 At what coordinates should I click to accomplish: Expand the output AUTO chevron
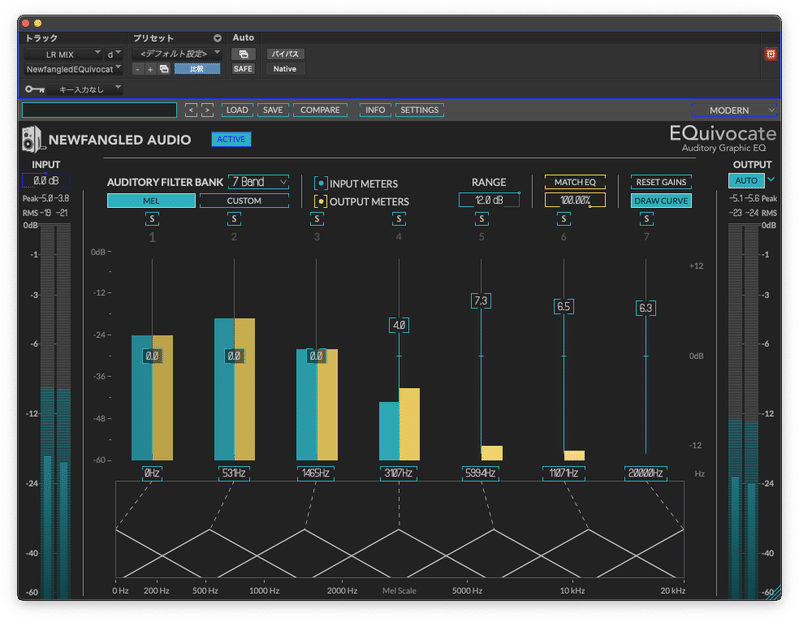pos(771,180)
